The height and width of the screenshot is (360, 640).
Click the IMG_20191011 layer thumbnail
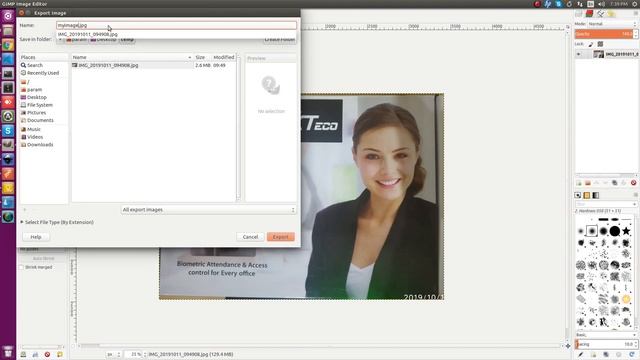598,54
